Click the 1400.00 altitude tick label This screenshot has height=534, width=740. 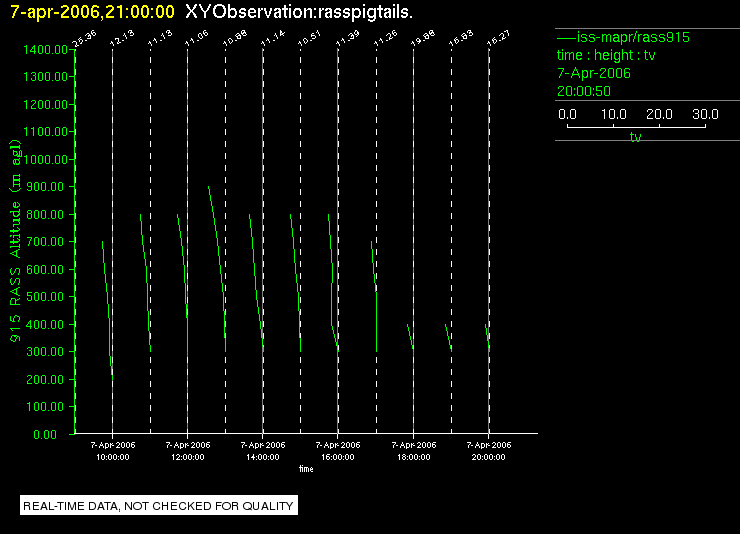coord(45,50)
